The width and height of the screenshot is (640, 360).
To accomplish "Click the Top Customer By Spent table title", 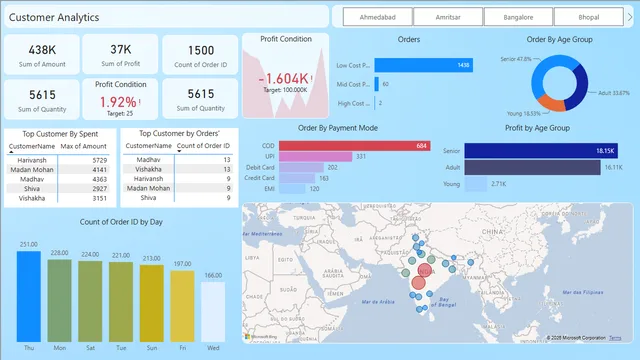I will coord(60,134).
